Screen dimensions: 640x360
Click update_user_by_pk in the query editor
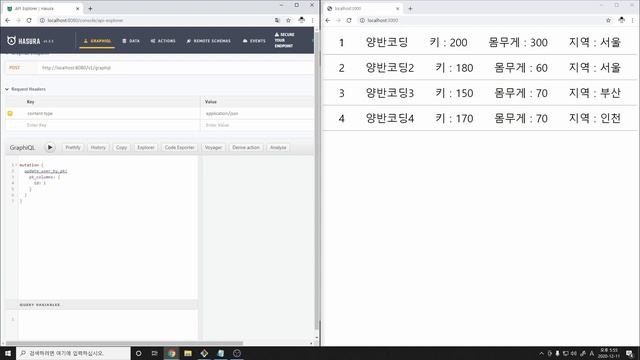(x=46, y=171)
